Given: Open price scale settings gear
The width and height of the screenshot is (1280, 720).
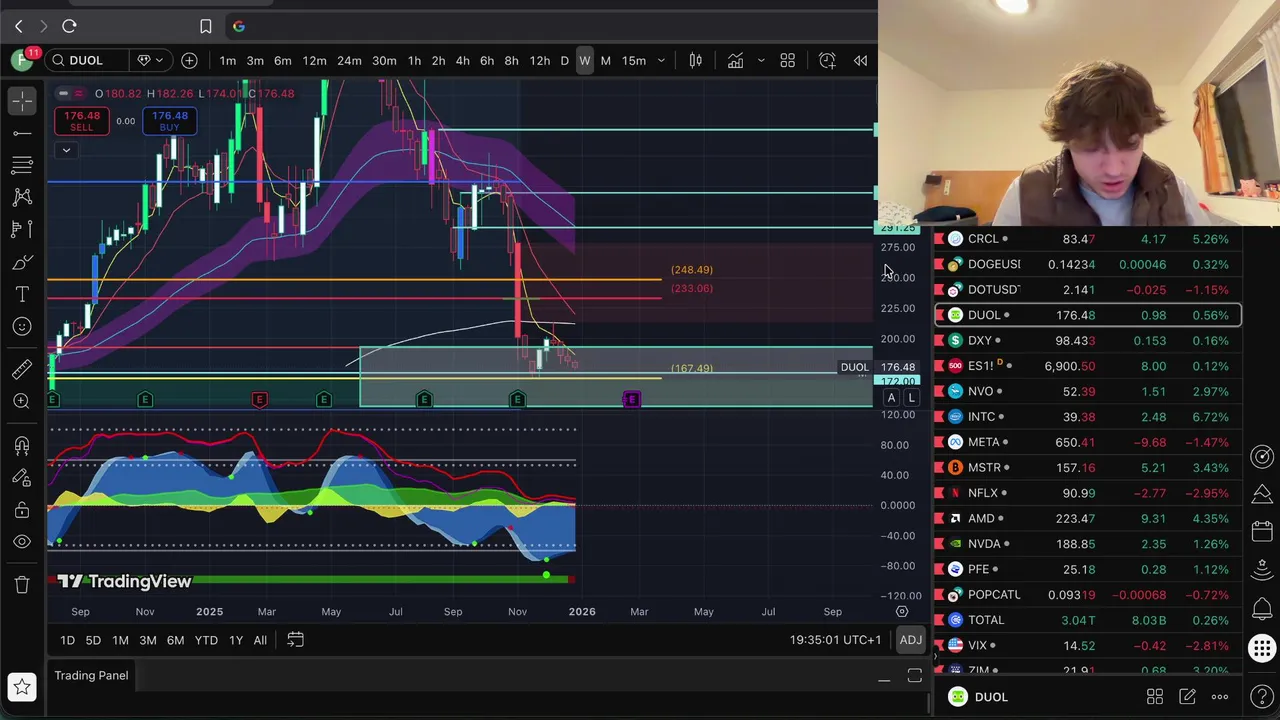Looking at the screenshot, I should (x=902, y=611).
